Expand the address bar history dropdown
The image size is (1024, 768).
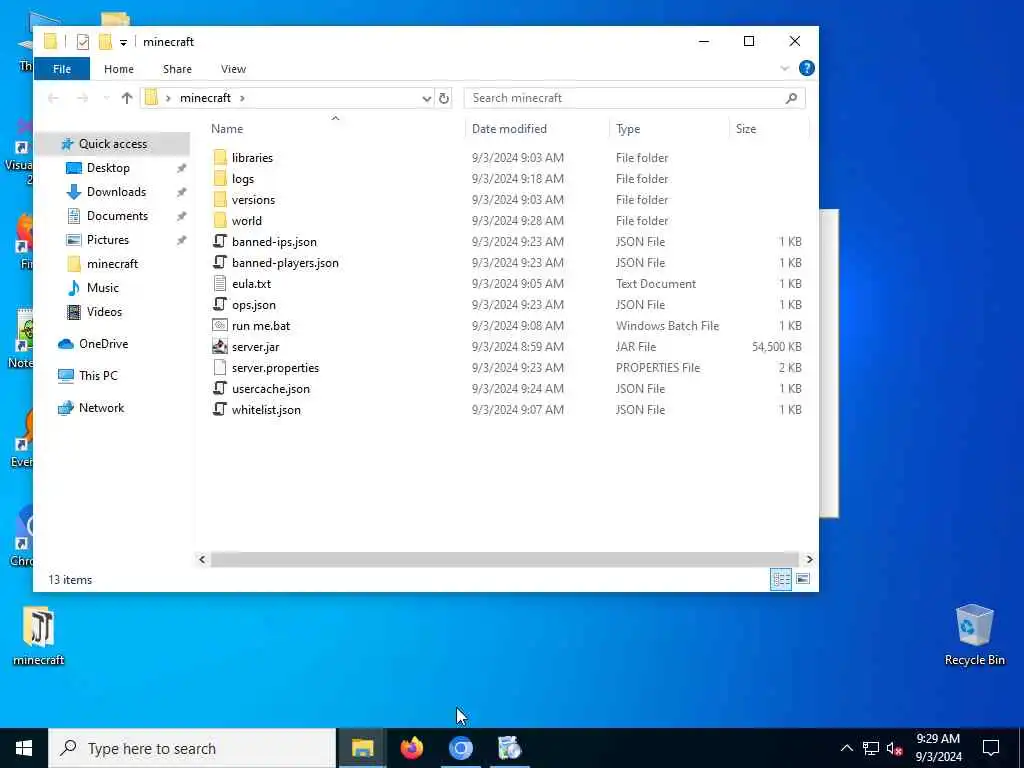[426, 98]
